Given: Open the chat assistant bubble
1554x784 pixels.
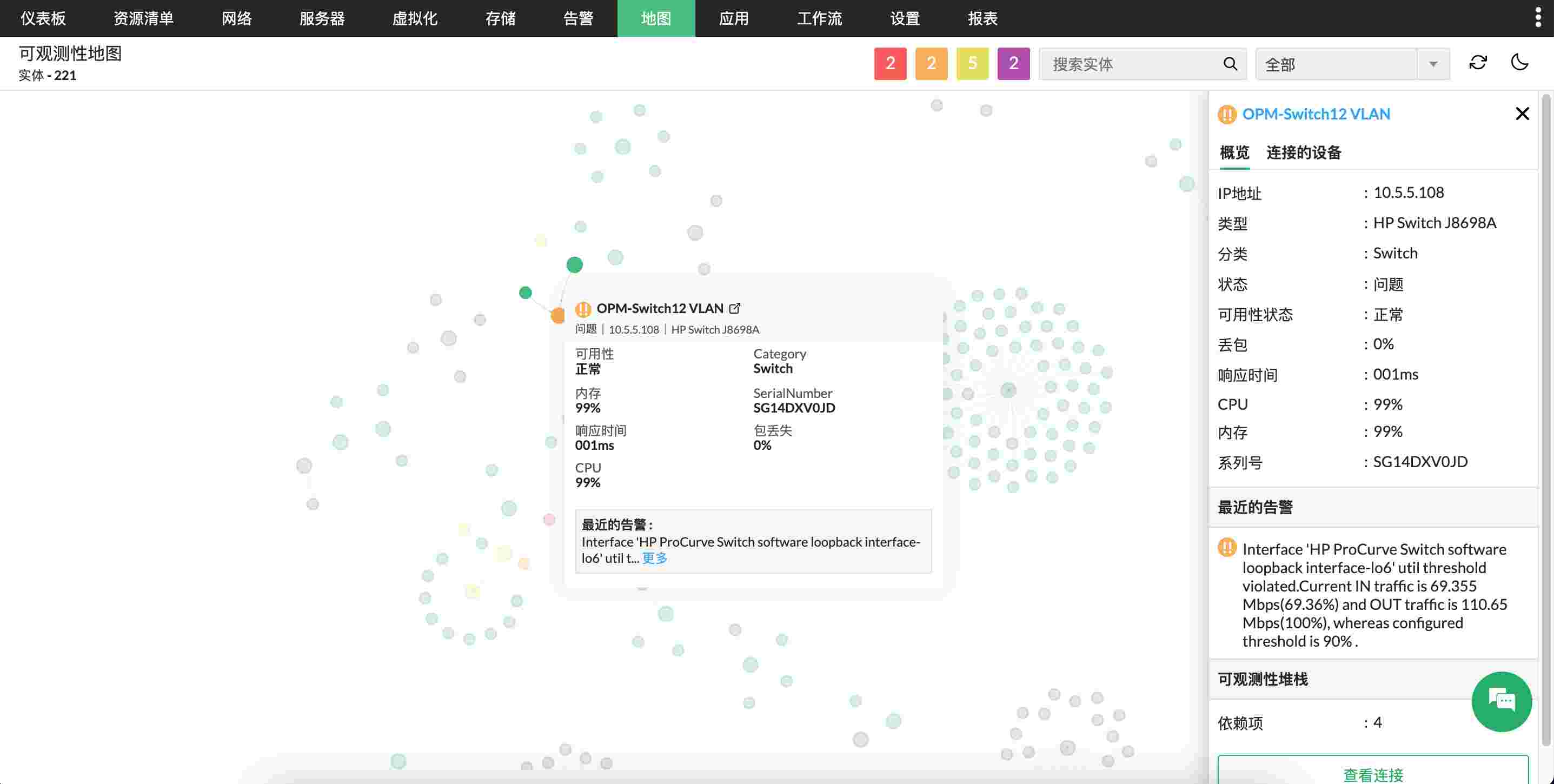Looking at the screenshot, I should pos(1503,701).
